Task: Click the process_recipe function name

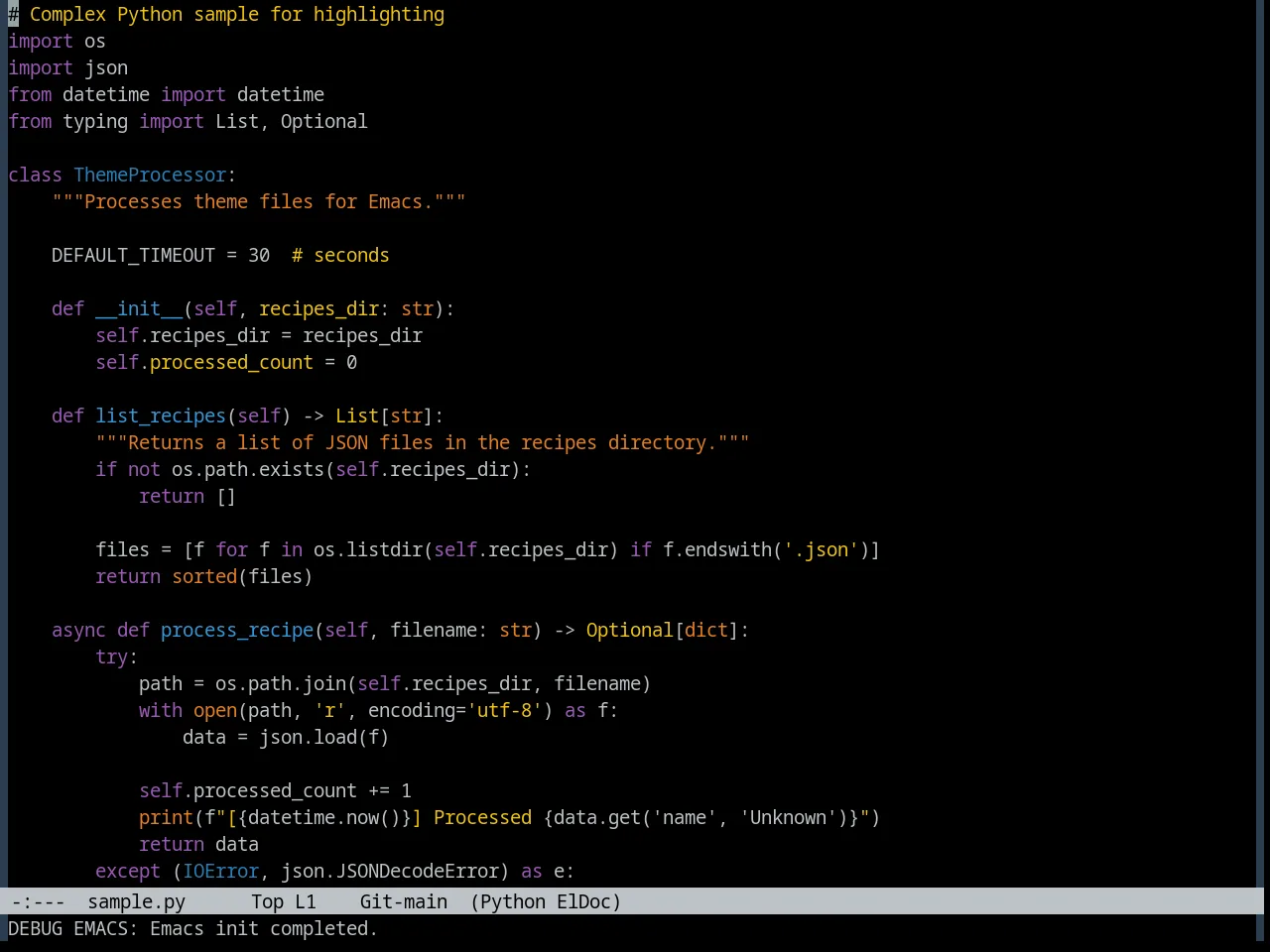Action: pyautogui.click(x=237, y=630)
